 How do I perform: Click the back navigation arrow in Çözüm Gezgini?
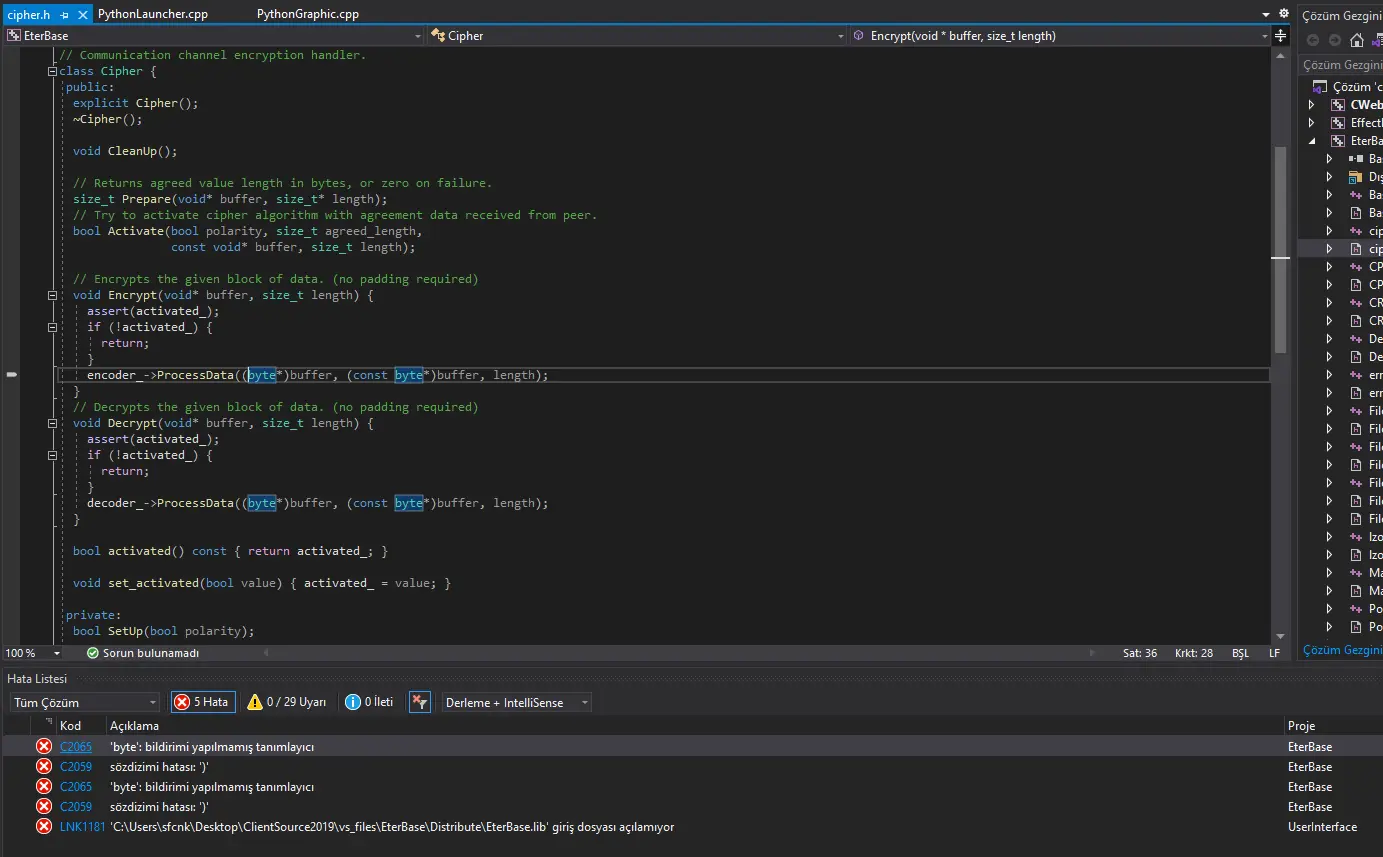pyautogui.click(x=1312, y=40)
